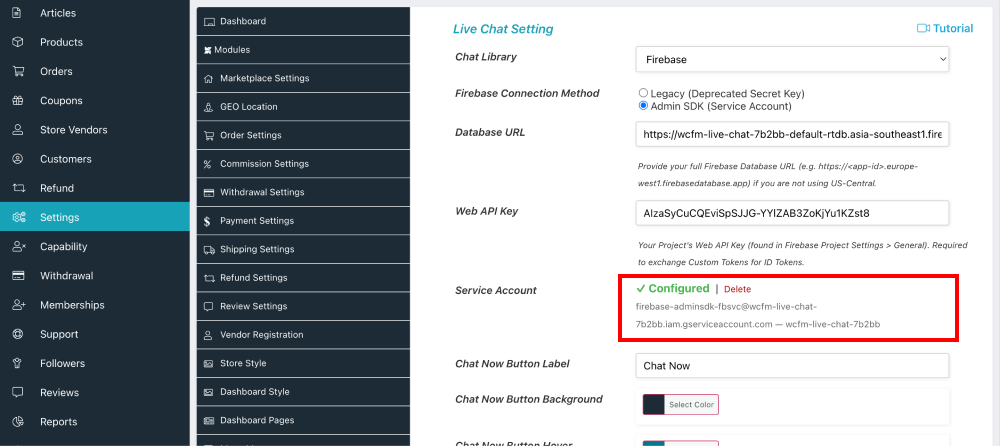Click the Tutorial video camera icon
This screenshot has width=1000, height=446.
point(923,29)
